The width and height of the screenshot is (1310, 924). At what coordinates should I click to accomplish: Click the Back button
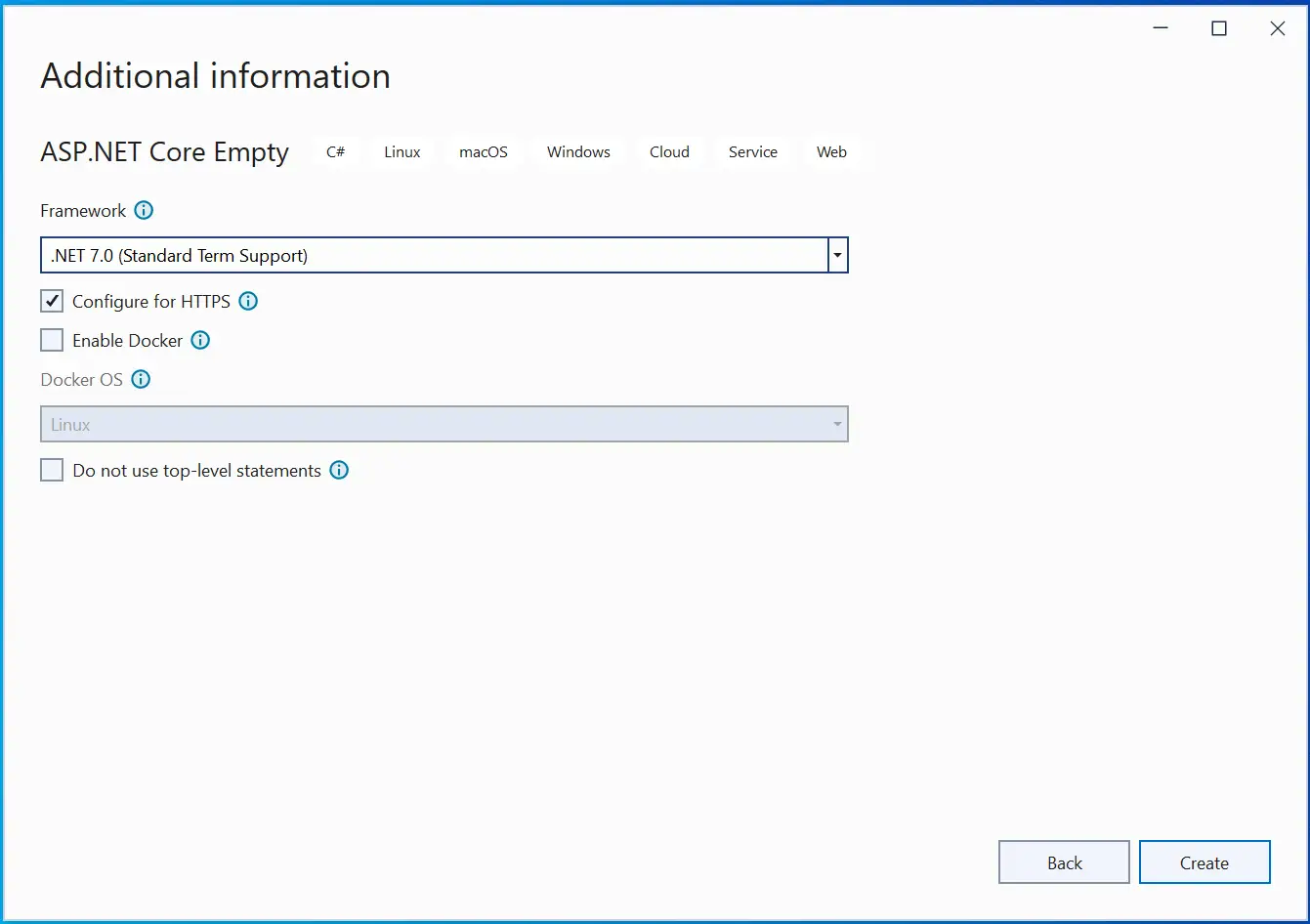click(1064, 862)
